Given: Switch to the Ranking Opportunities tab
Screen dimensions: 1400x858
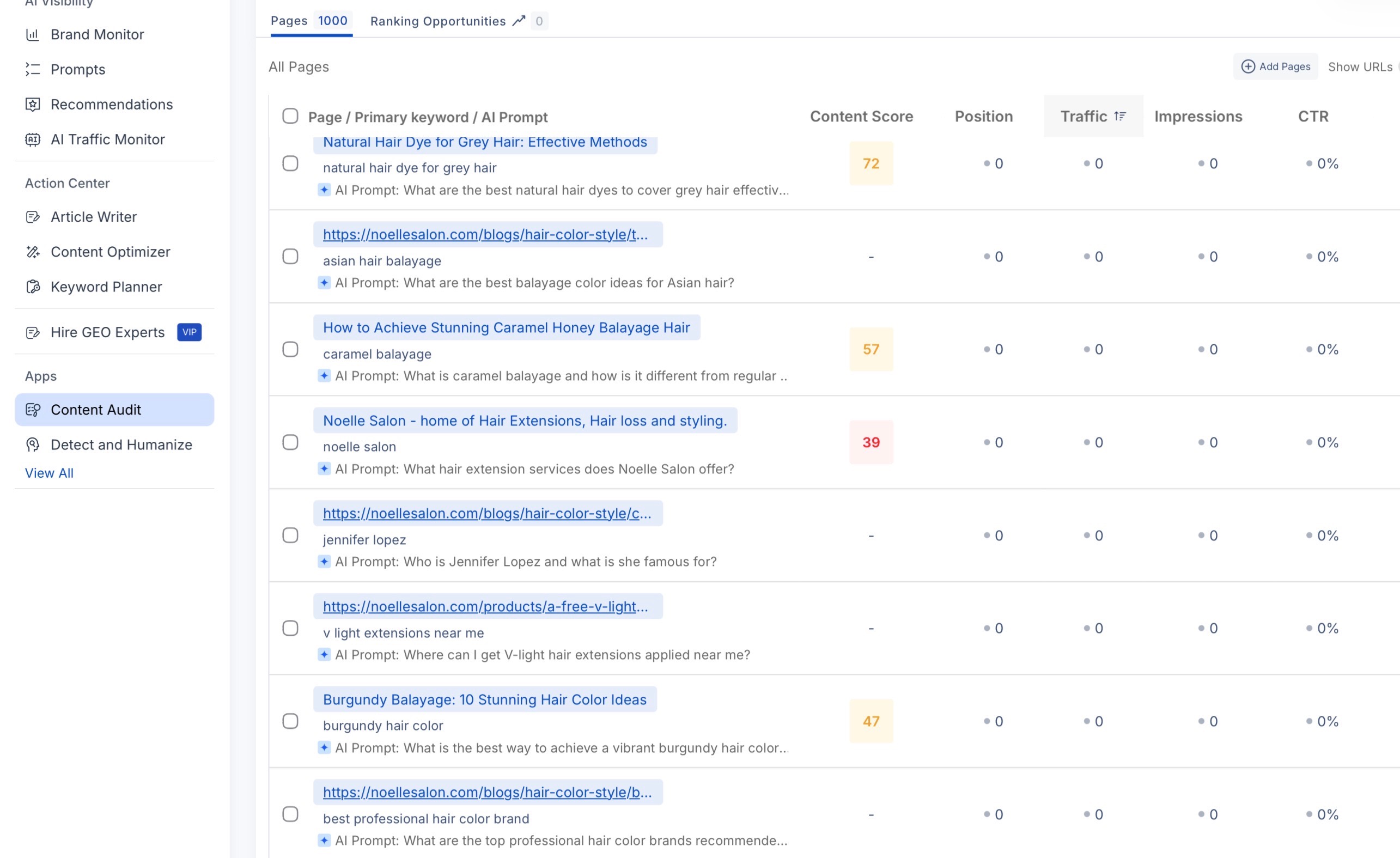Looking at the screenshot, I should pyautogui.click(x=459, y=21).
